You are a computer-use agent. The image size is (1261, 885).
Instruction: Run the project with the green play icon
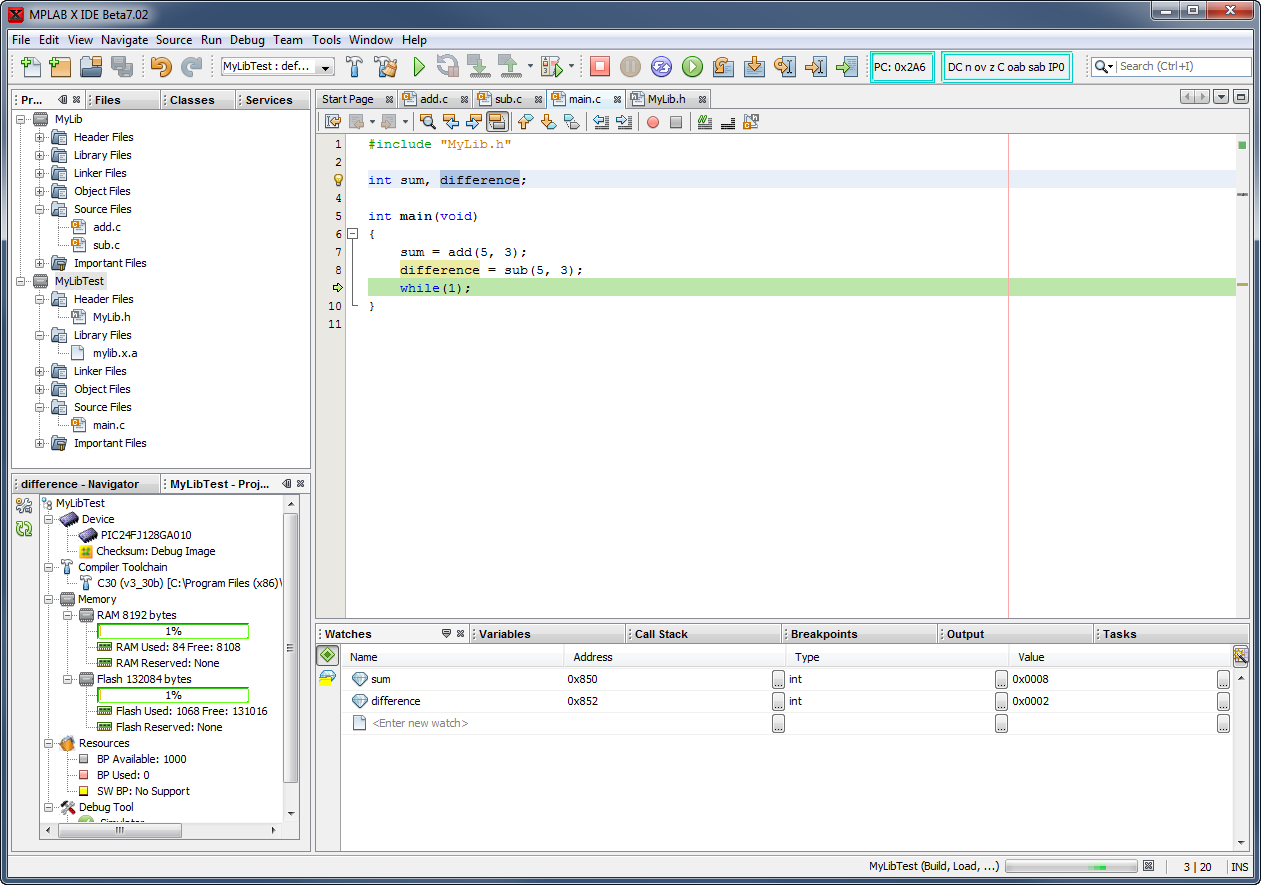(x=419, y=67)
